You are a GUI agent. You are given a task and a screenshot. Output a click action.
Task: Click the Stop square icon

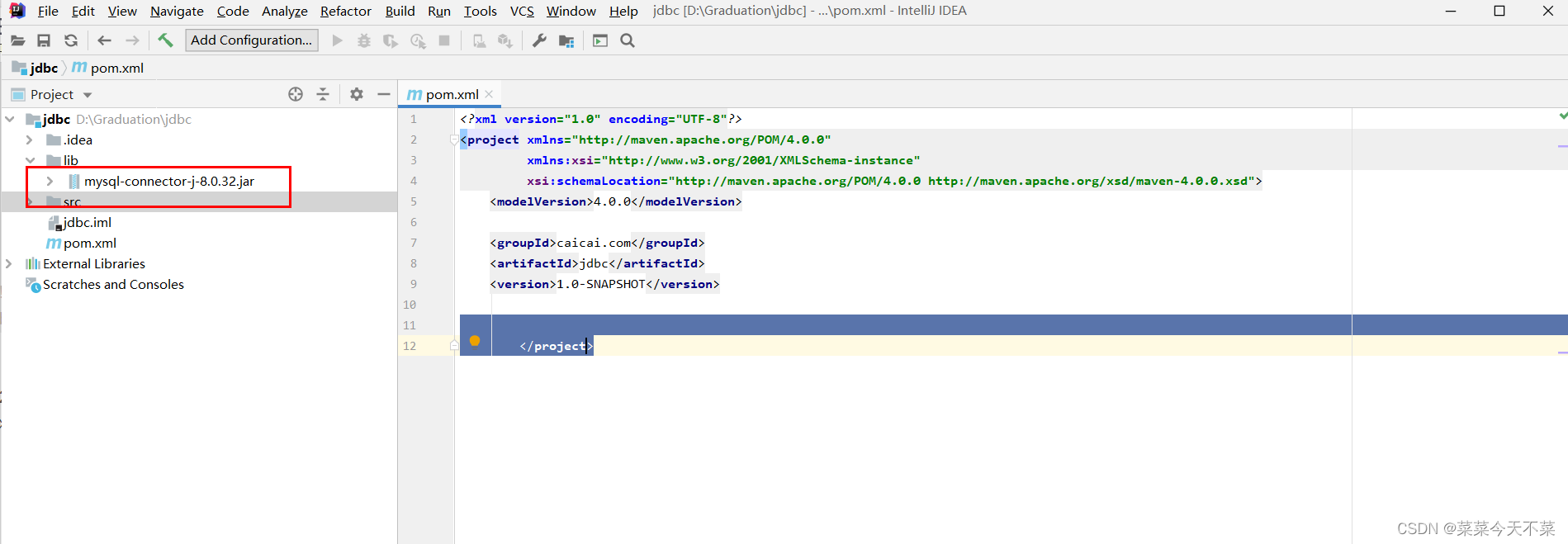(x=444, y=40)
